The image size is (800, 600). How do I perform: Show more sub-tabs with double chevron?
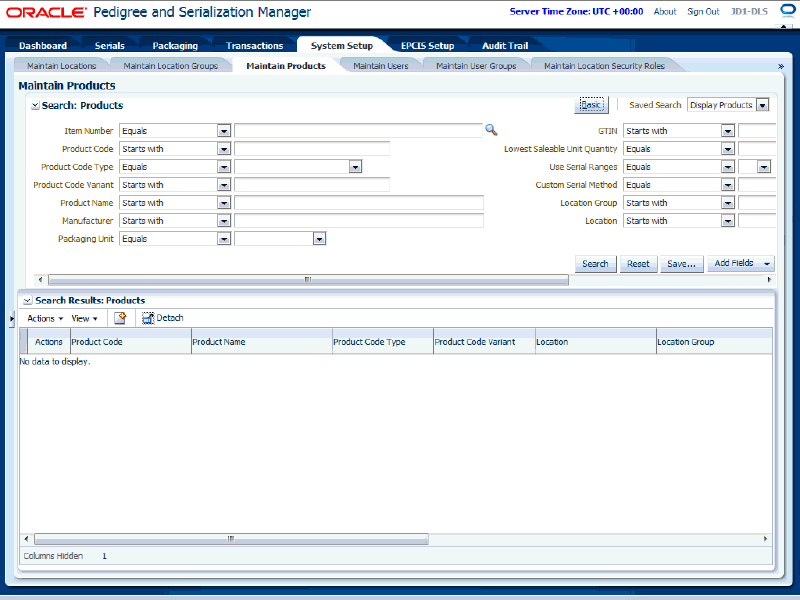pyautogui.click(x=781, y=66)
